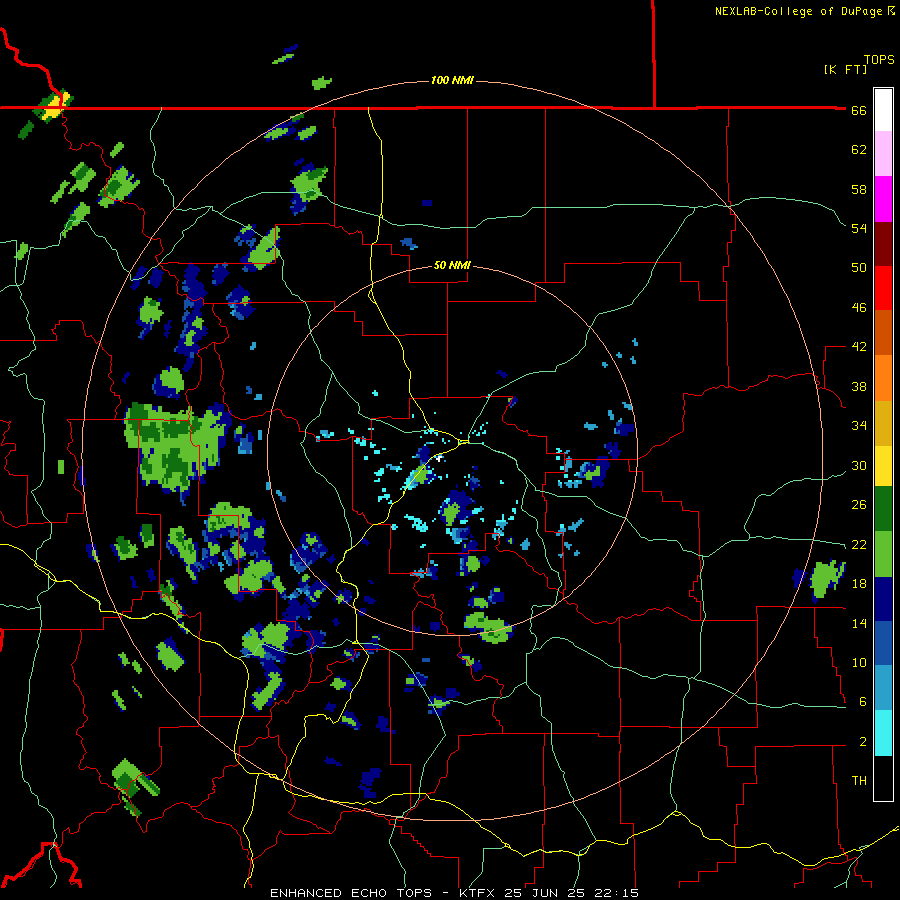Viewport: 900px width, 900px height.
Task: Click the bright yellow legend swatch
Action: pos(883,466)
